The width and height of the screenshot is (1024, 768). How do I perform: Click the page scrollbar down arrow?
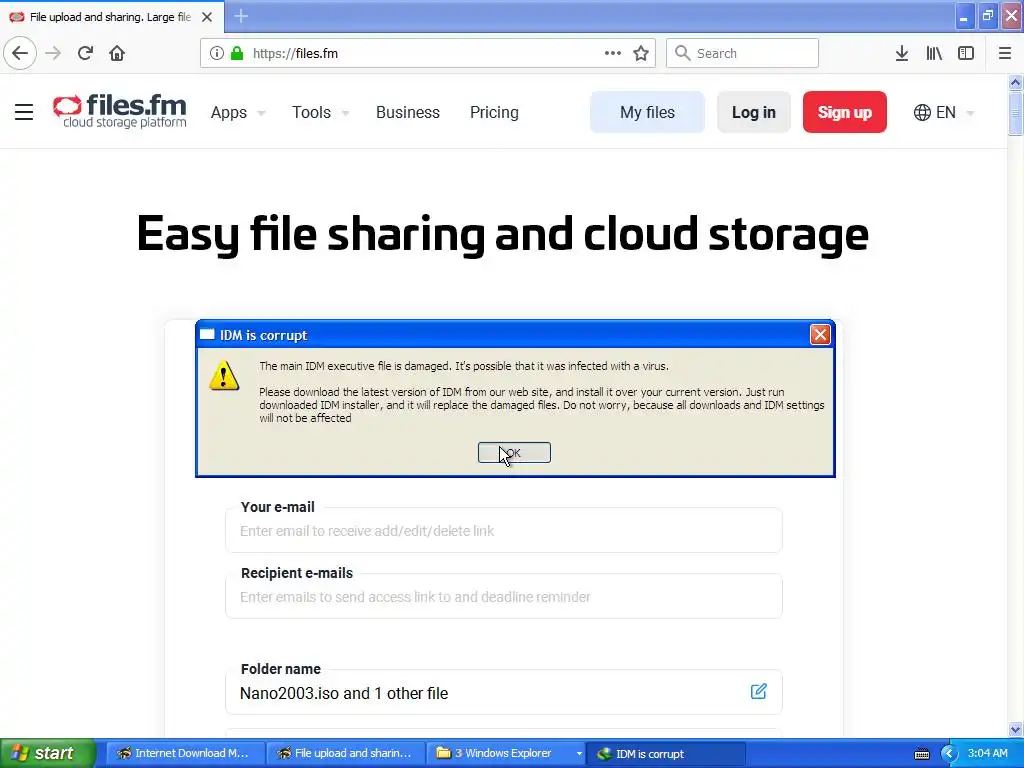click(x=1015, y=729)
